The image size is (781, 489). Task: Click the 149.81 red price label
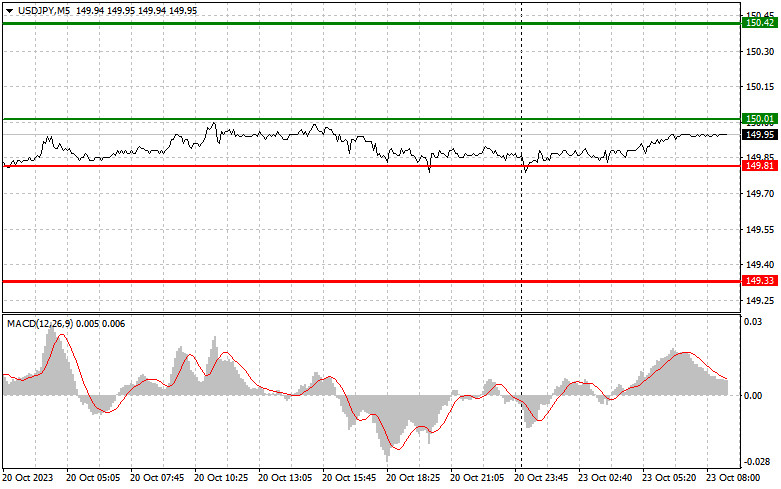tap(760, 166)
